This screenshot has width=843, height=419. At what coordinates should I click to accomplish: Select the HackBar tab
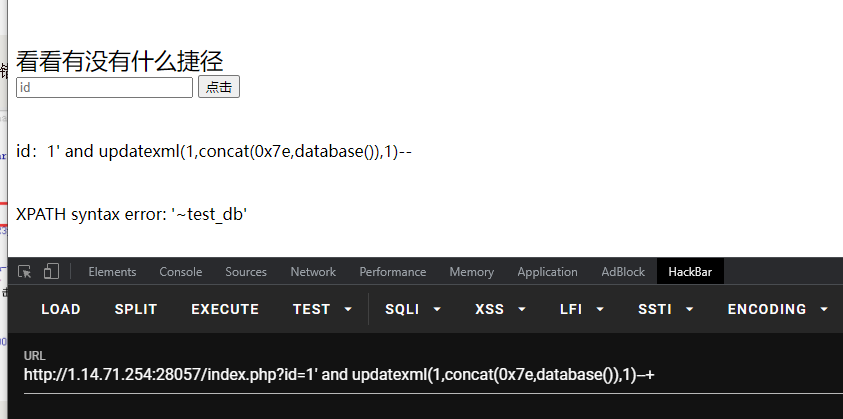[x=690, y=272]
